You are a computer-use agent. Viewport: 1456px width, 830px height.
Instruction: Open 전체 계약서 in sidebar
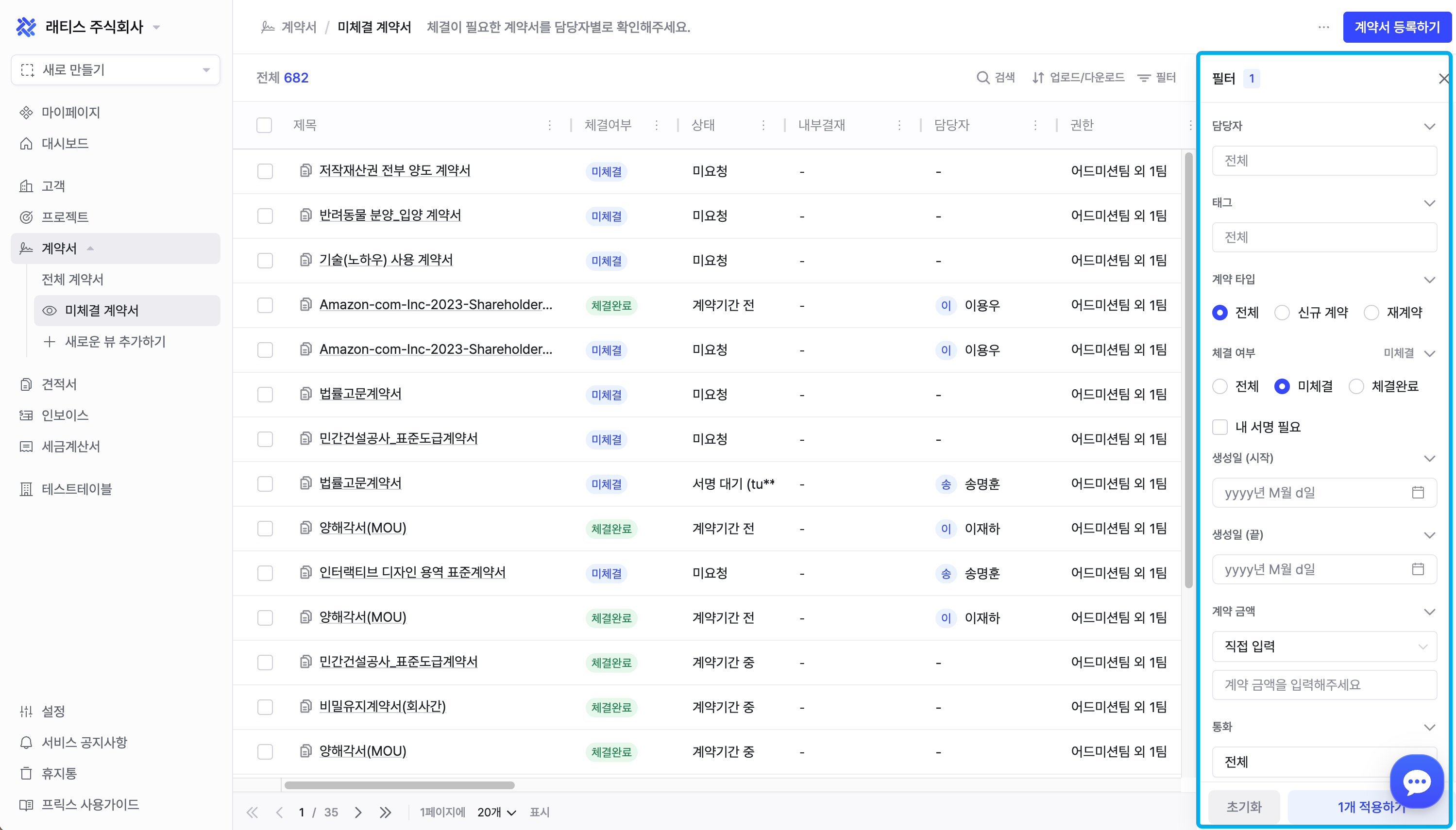72,279
